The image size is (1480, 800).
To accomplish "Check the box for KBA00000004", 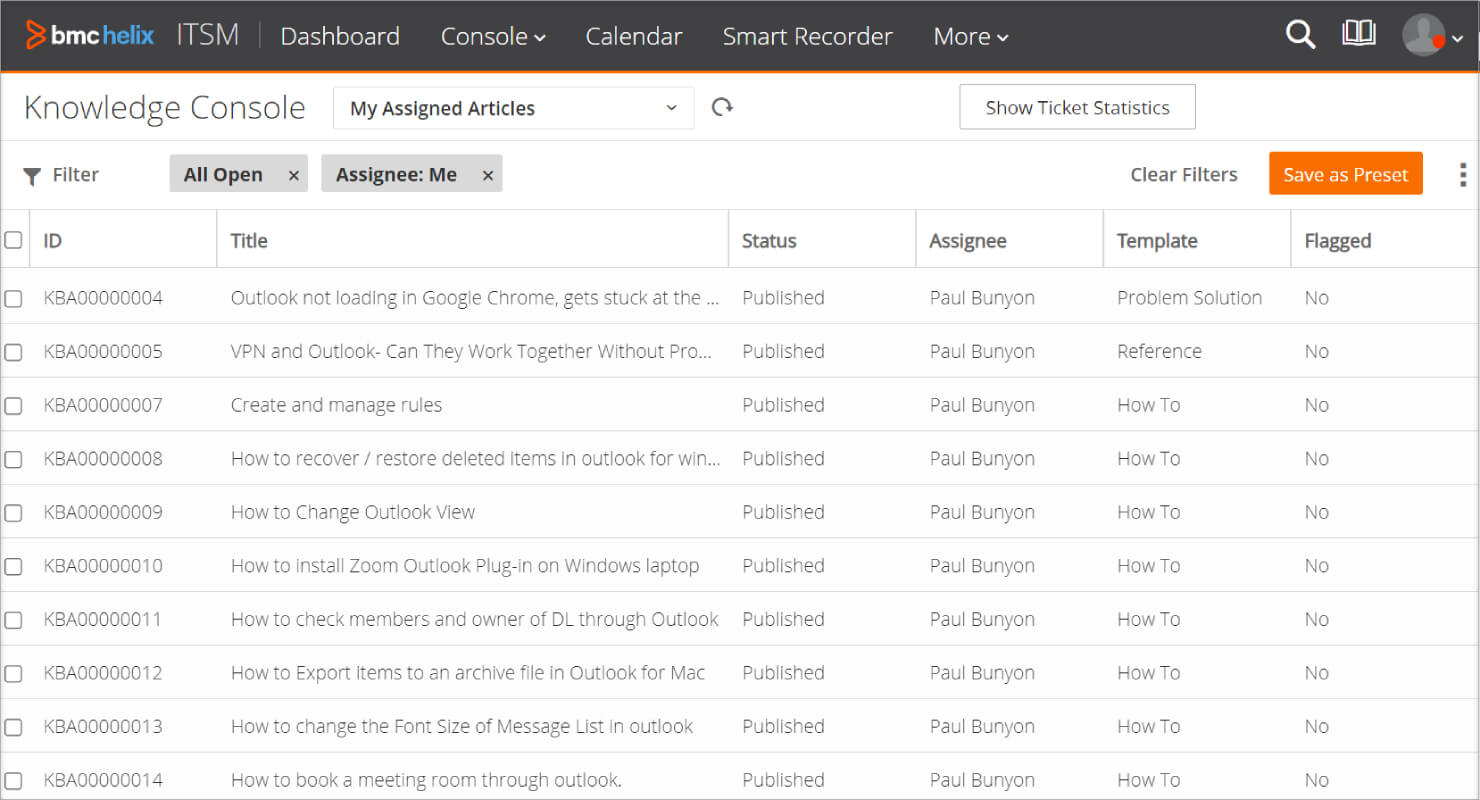I will tap(13, 298).
